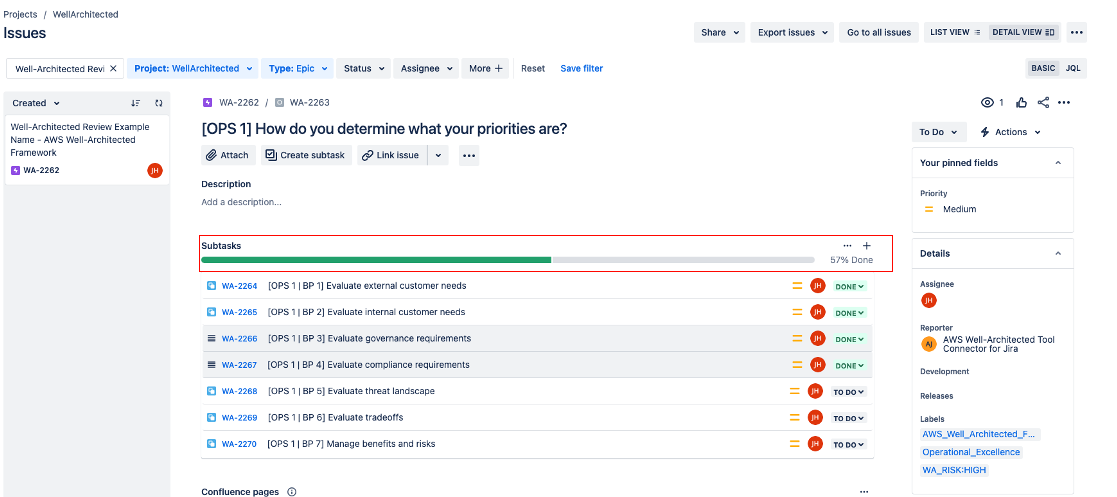Change the TO DO status of WA-2269
Image resolution: width=1117 pixels, height=497 pixels.
pyautogui.click(x=848, y=418)
